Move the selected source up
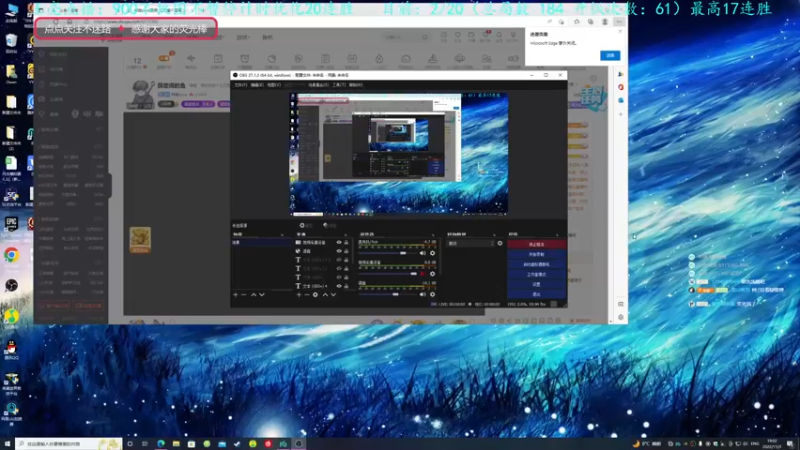Screen dimensions: 800x450 tap(325, 294)
